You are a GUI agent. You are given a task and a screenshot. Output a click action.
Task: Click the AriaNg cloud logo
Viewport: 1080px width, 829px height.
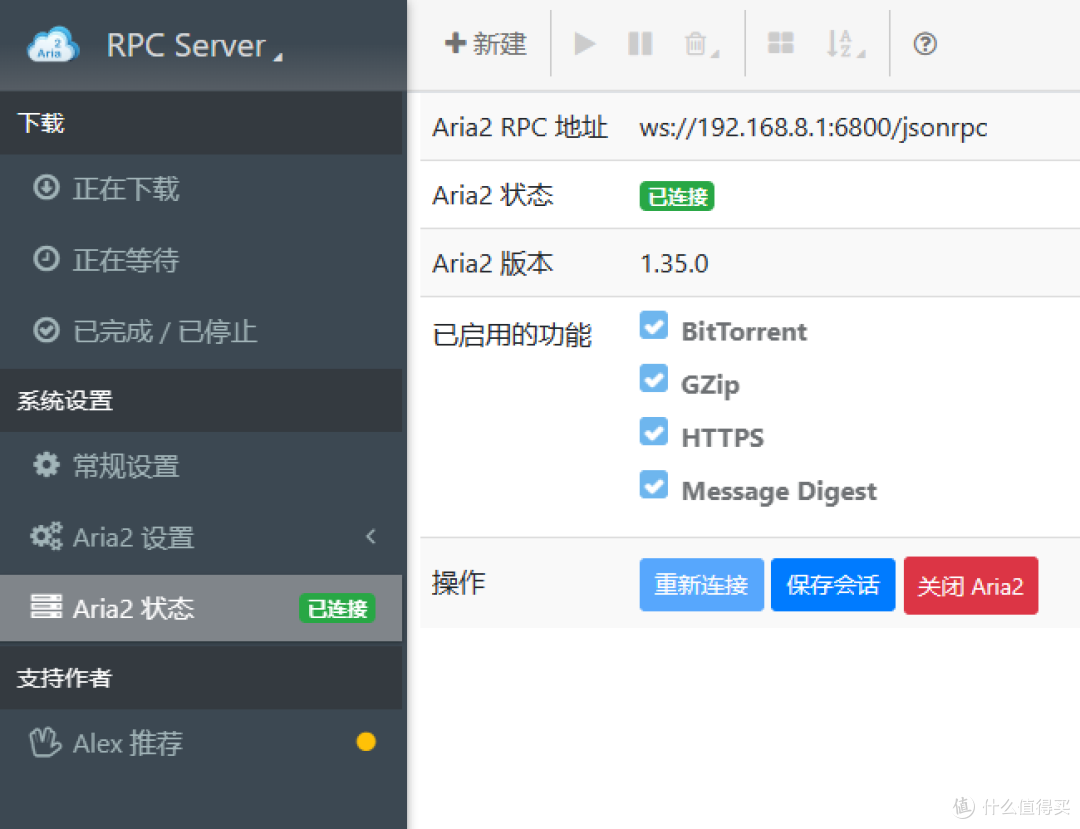click(x=53, y=45)
